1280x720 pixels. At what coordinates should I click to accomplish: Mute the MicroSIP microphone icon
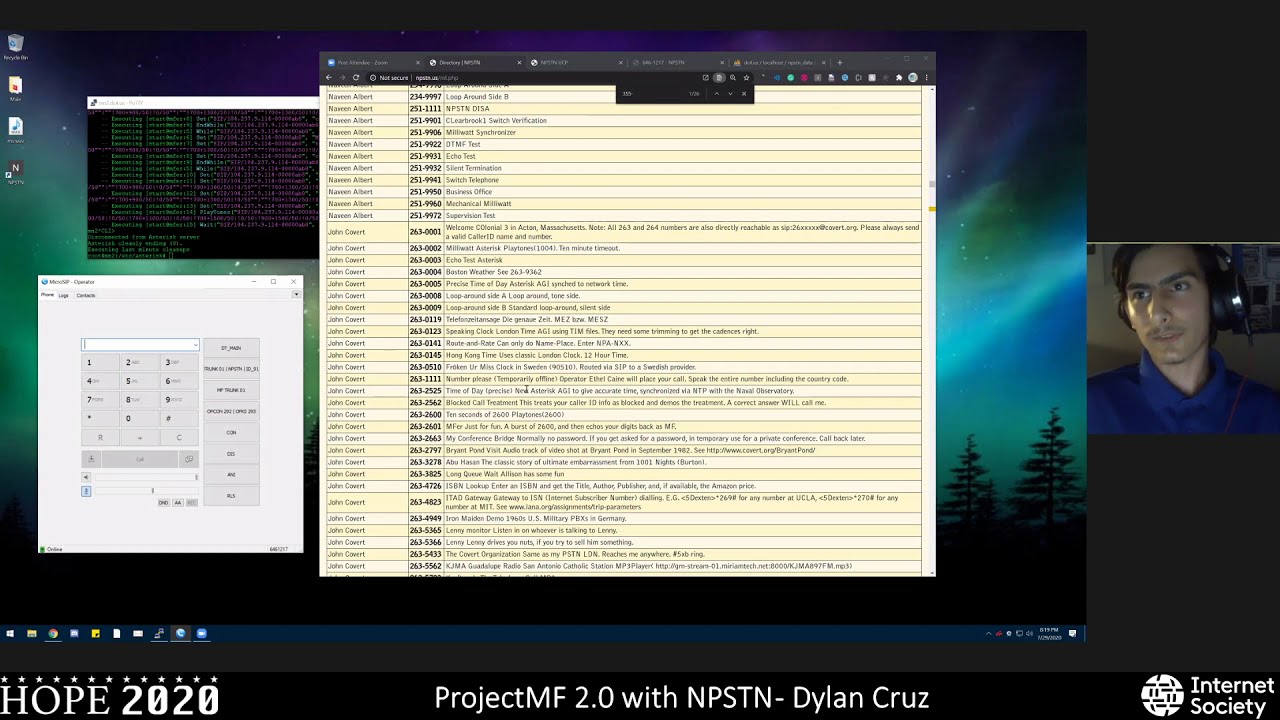86,491
